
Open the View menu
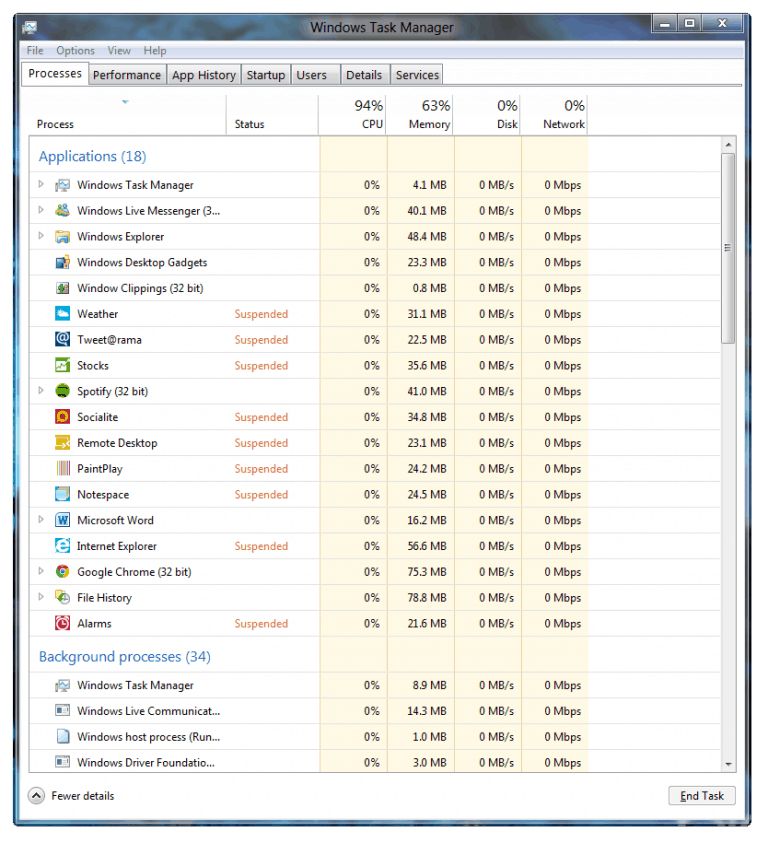tap(119, 51)
